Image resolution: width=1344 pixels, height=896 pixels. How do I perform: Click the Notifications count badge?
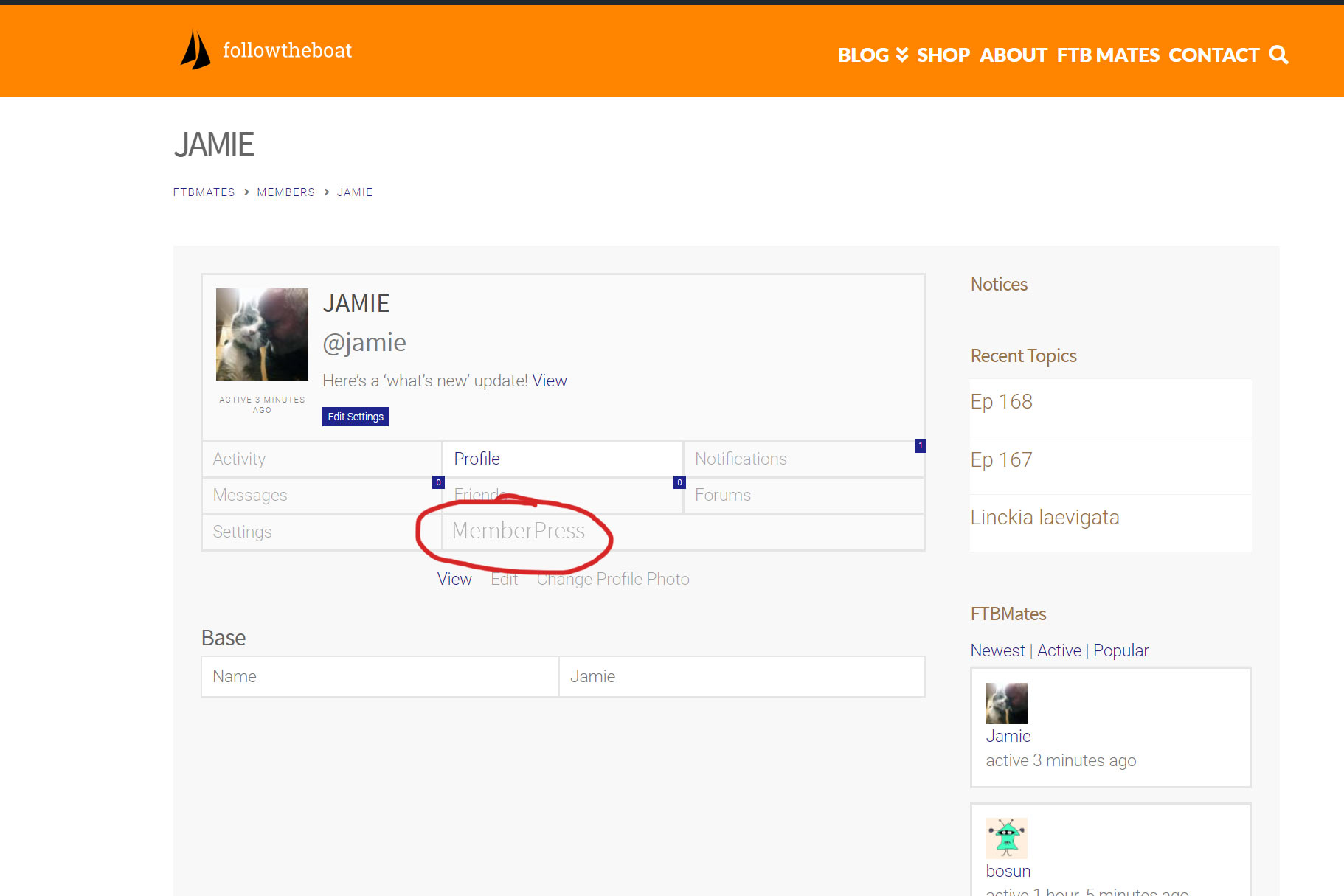(x=921, y=445)
